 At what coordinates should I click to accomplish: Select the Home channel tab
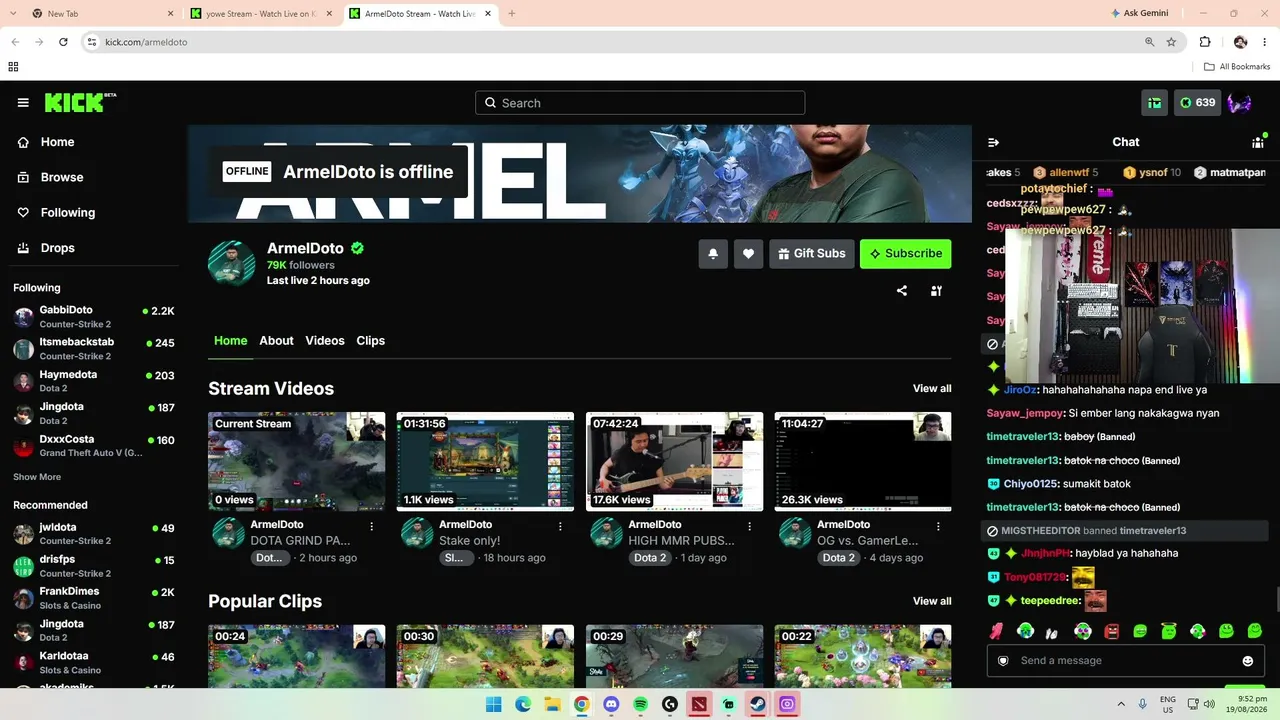[230, 341]
